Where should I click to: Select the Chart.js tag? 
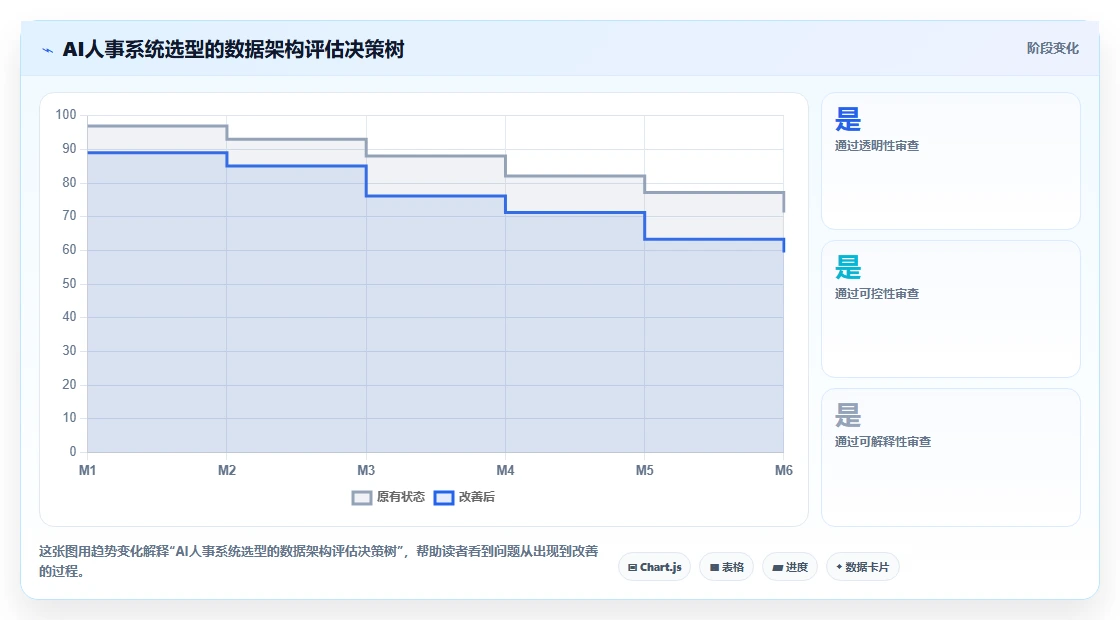coord(654,567)
